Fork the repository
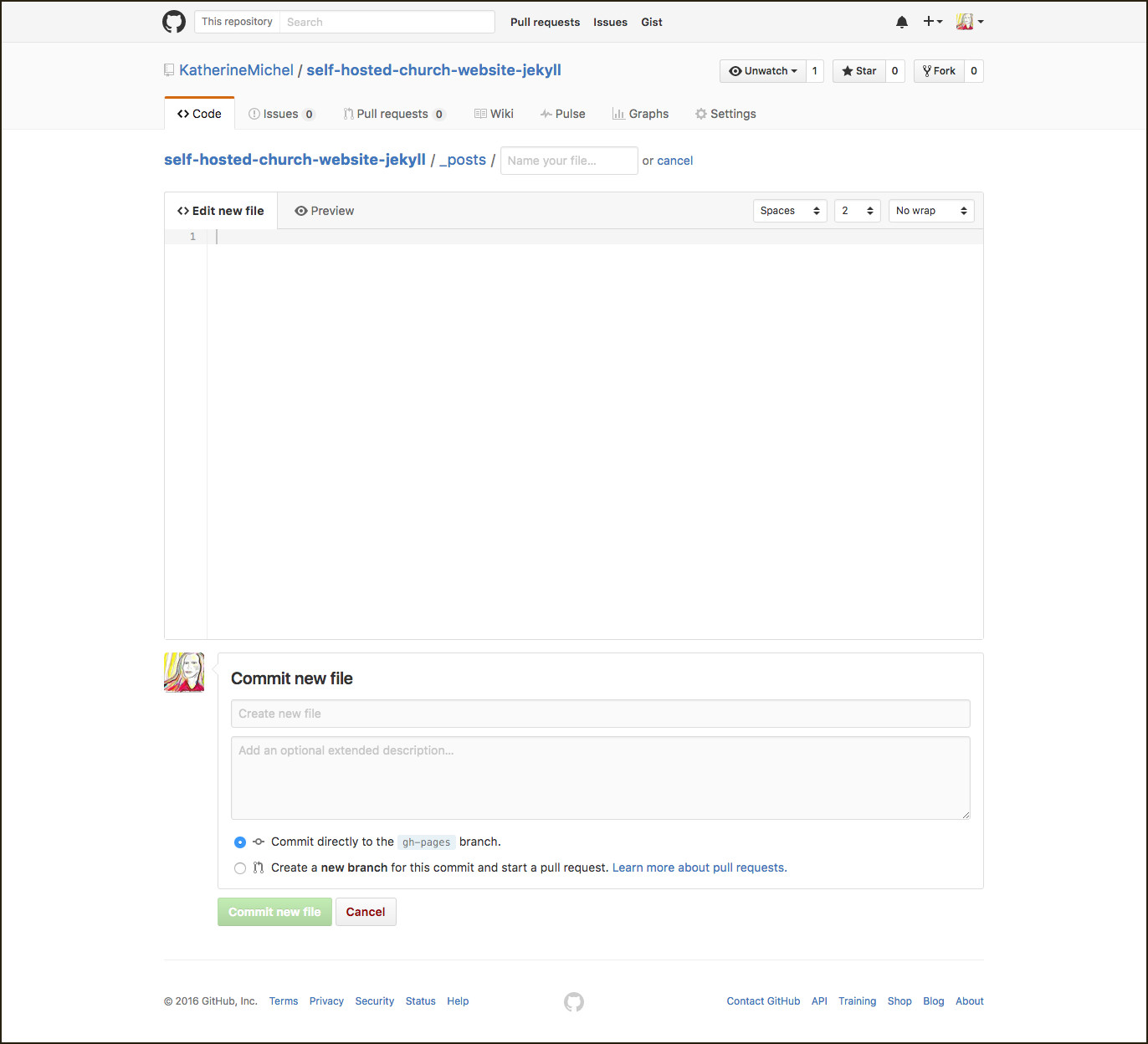Viewport: 1148px width, 1044px height. coord(939,71)
